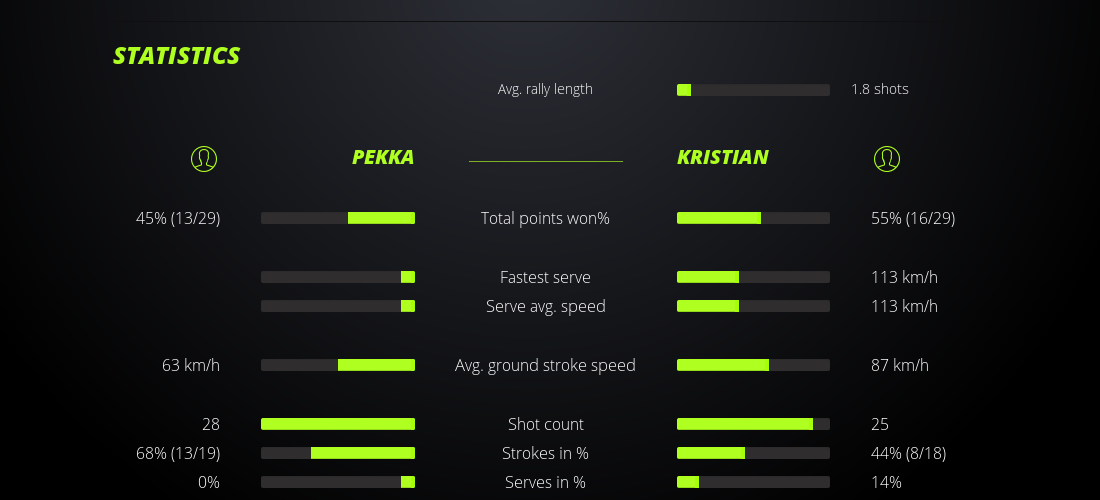Click Kristian's Serves in % bar
The height and width of the screenshot is (500, 1100).
coord(753,482)
